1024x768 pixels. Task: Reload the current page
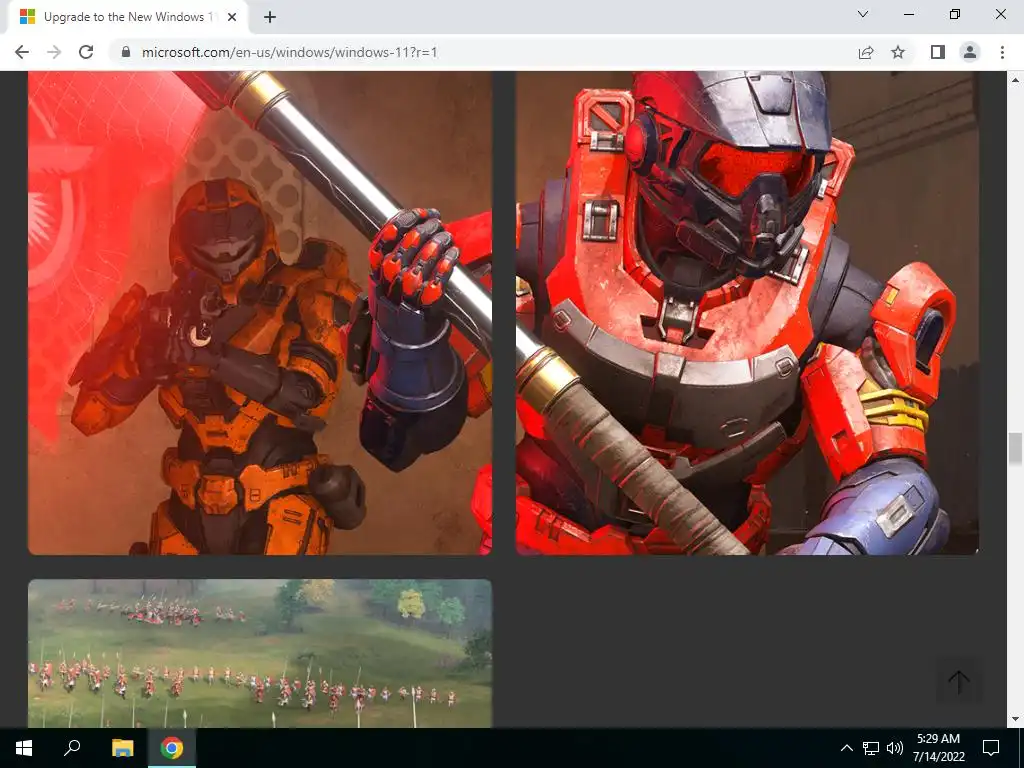pyautogui.click(x=86, y=52)
